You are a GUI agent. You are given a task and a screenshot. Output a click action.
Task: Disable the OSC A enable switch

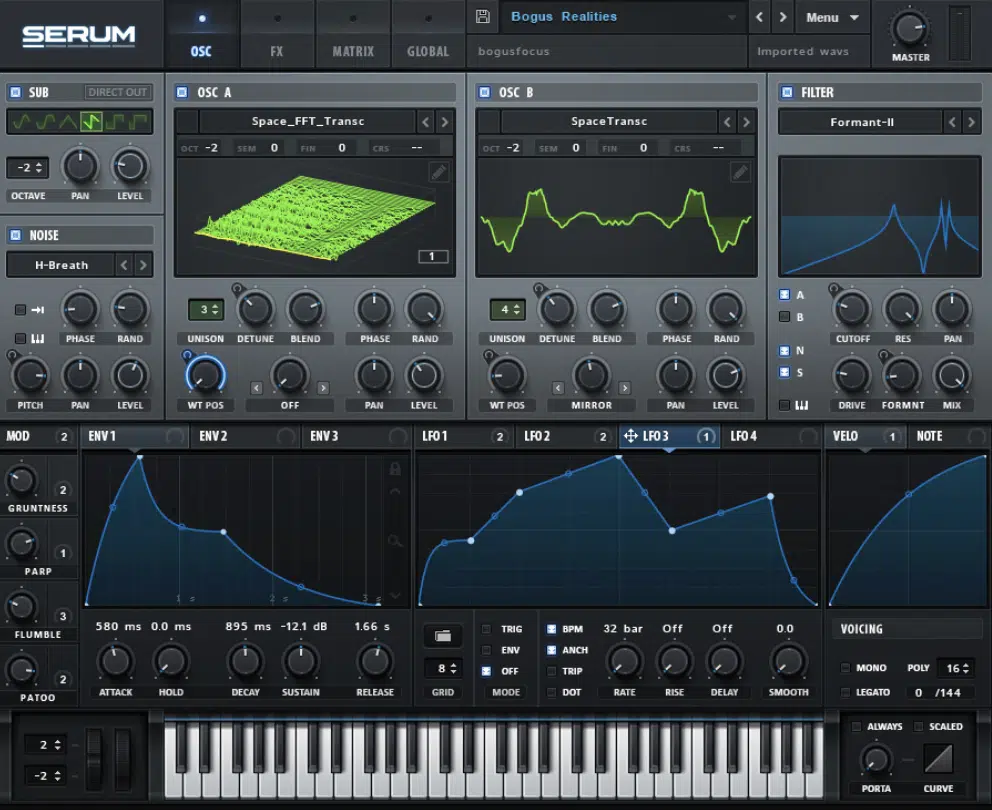tap(182, 92)
